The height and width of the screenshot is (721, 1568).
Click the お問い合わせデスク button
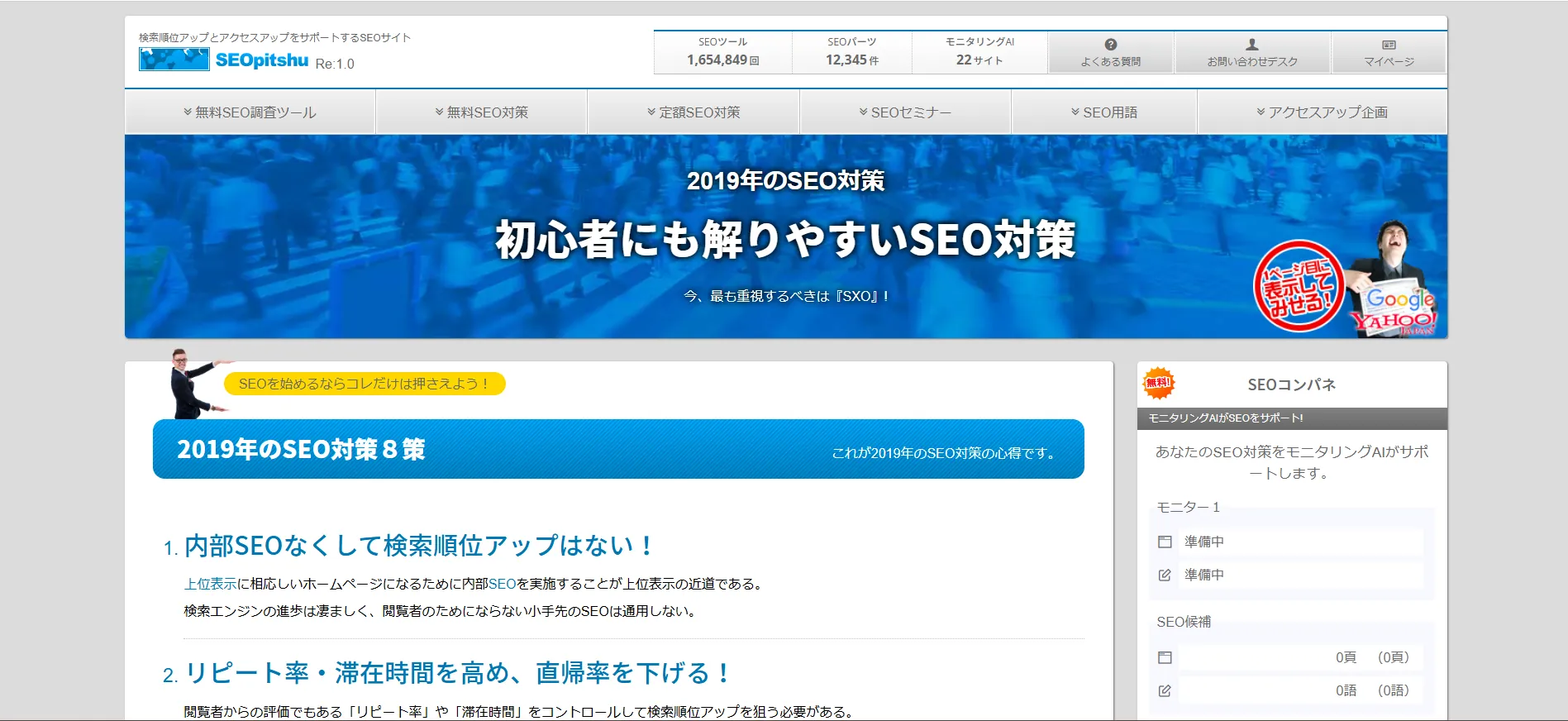coord(1252,53)
